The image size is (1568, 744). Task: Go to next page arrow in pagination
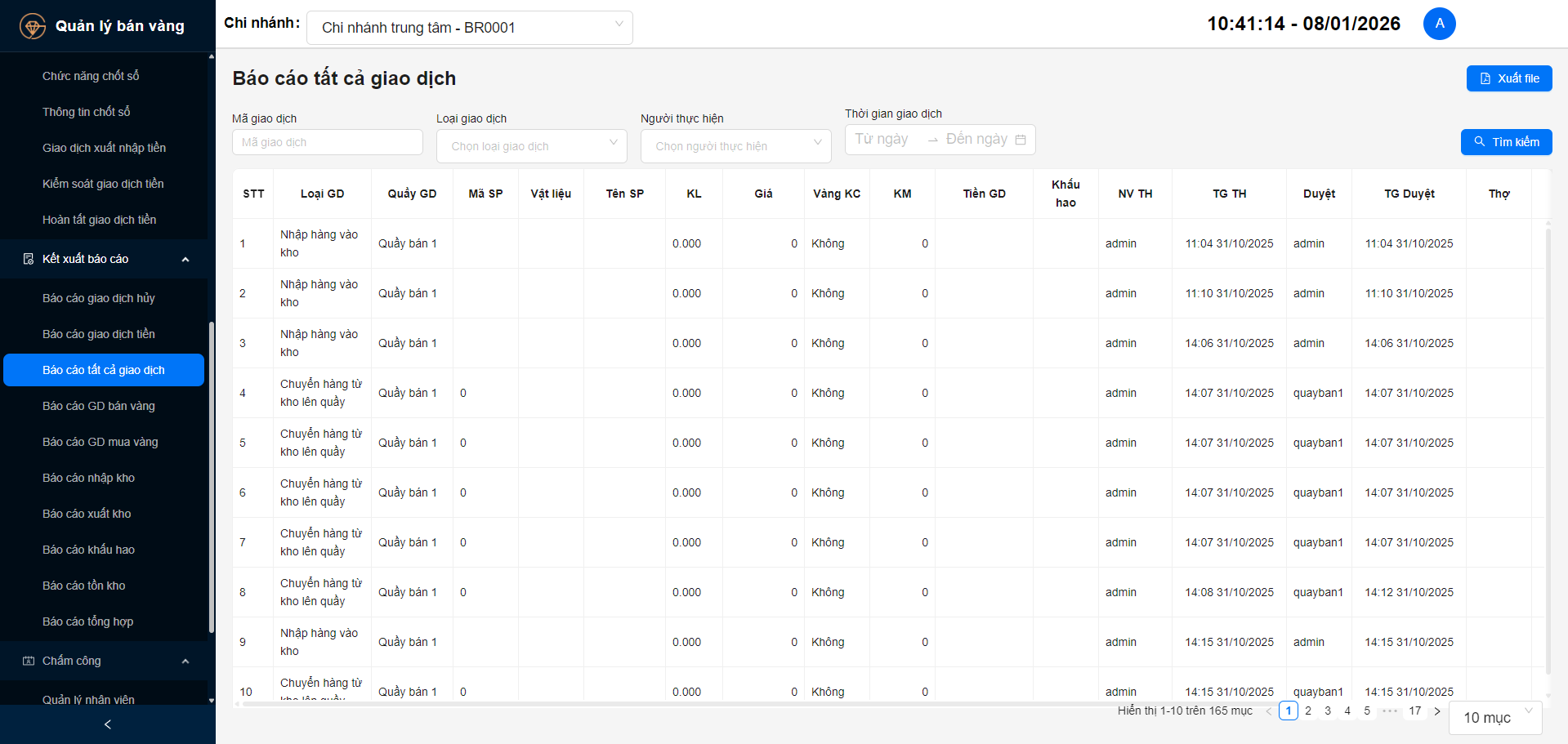[x=1437, y=711]
